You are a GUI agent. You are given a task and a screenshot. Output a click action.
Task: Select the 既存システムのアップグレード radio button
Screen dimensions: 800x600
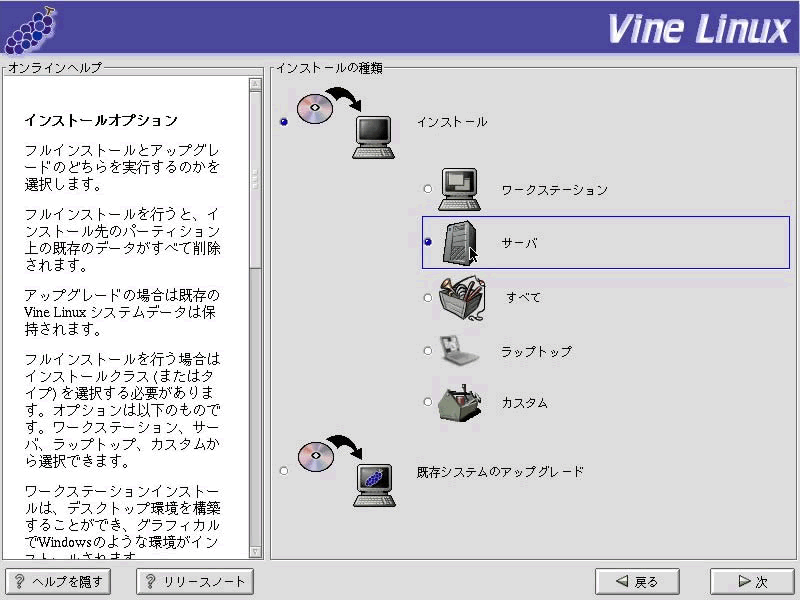284,471
